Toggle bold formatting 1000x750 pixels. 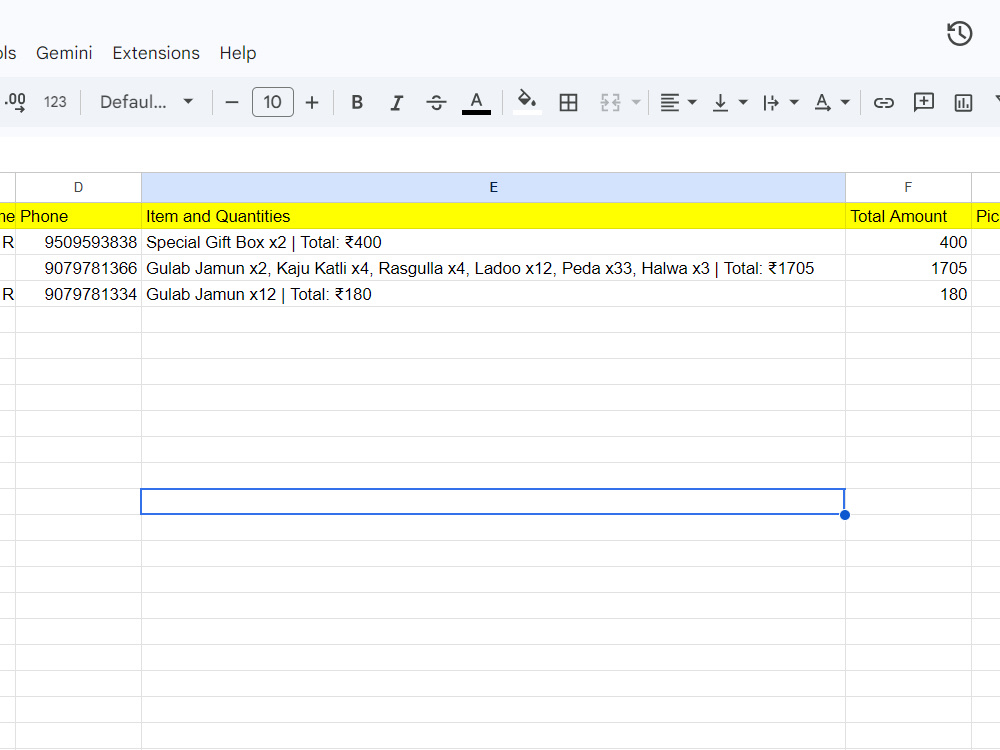pyautogui.click(x=357, y=102)
